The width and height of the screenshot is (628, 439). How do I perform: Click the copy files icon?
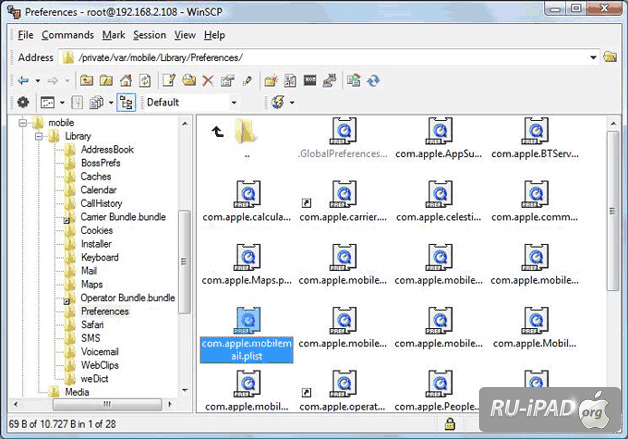[x=96, y=103]
